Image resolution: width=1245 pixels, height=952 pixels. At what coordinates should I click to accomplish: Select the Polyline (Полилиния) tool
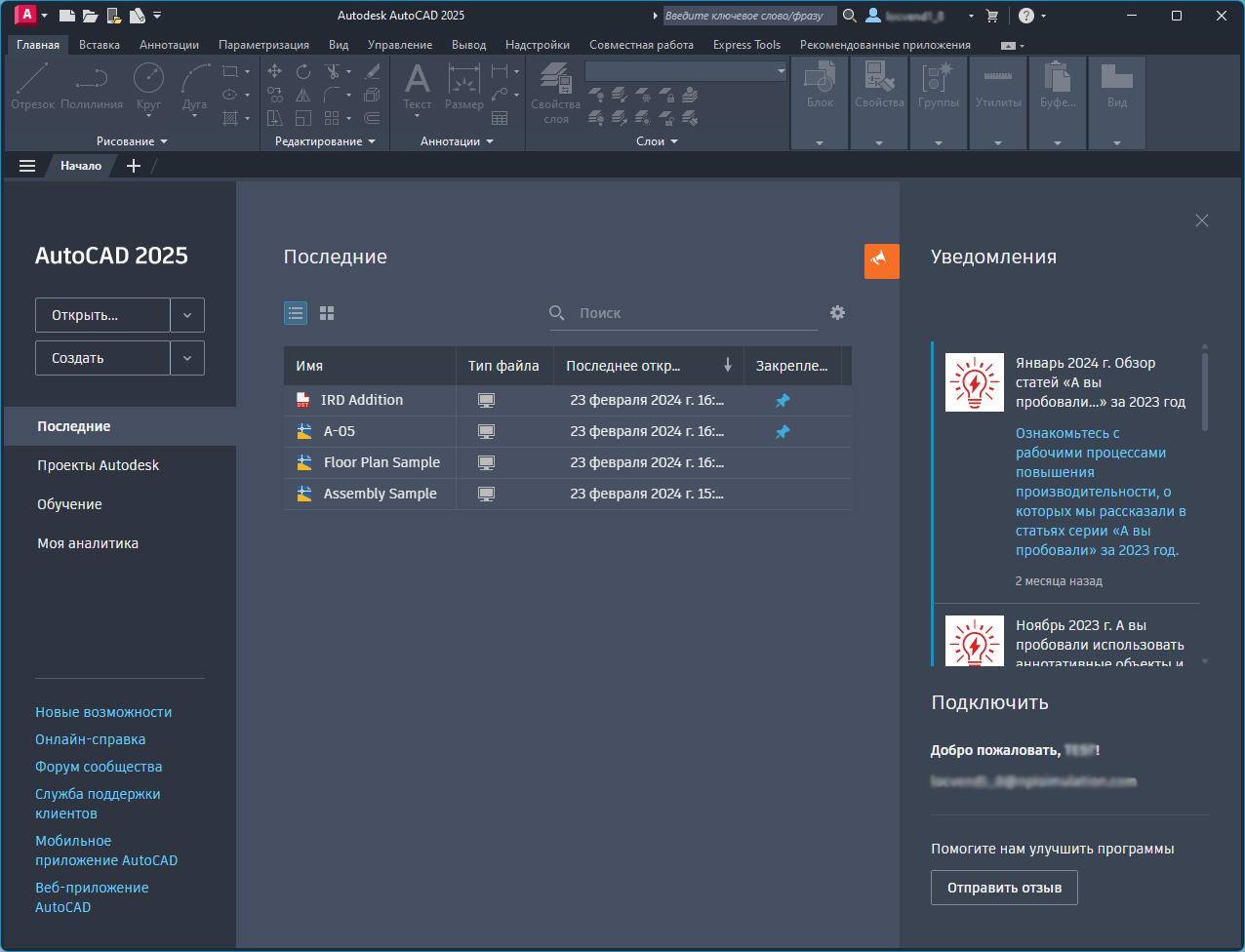(92, 87)
